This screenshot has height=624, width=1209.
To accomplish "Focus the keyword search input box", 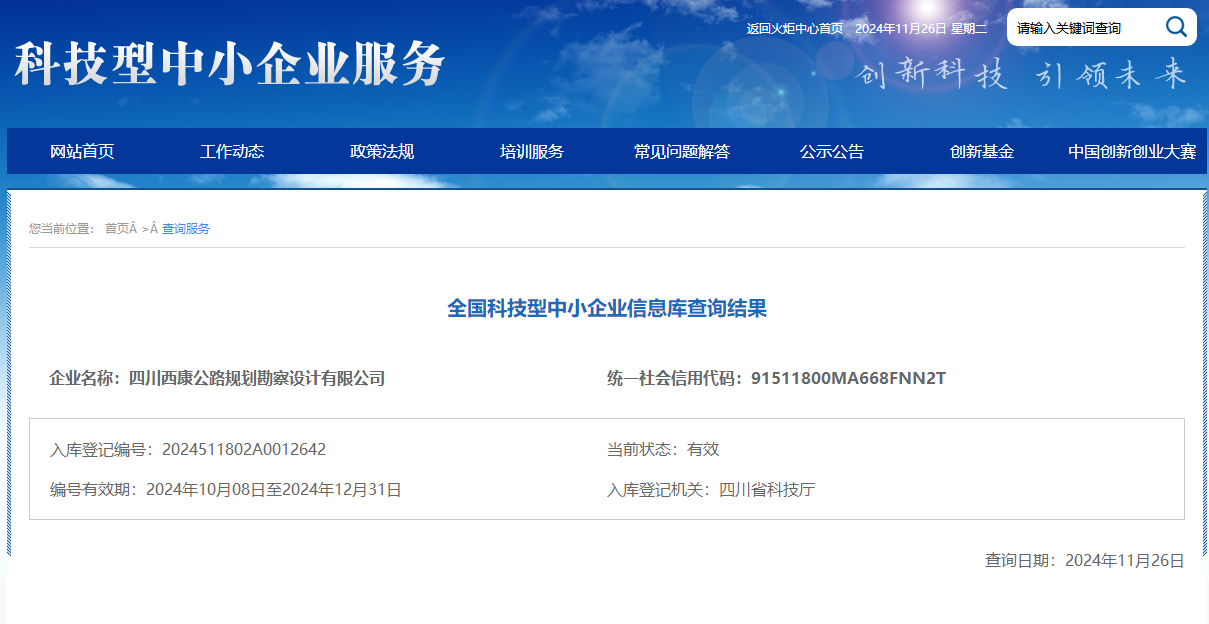I will (x=1082, y=28).
